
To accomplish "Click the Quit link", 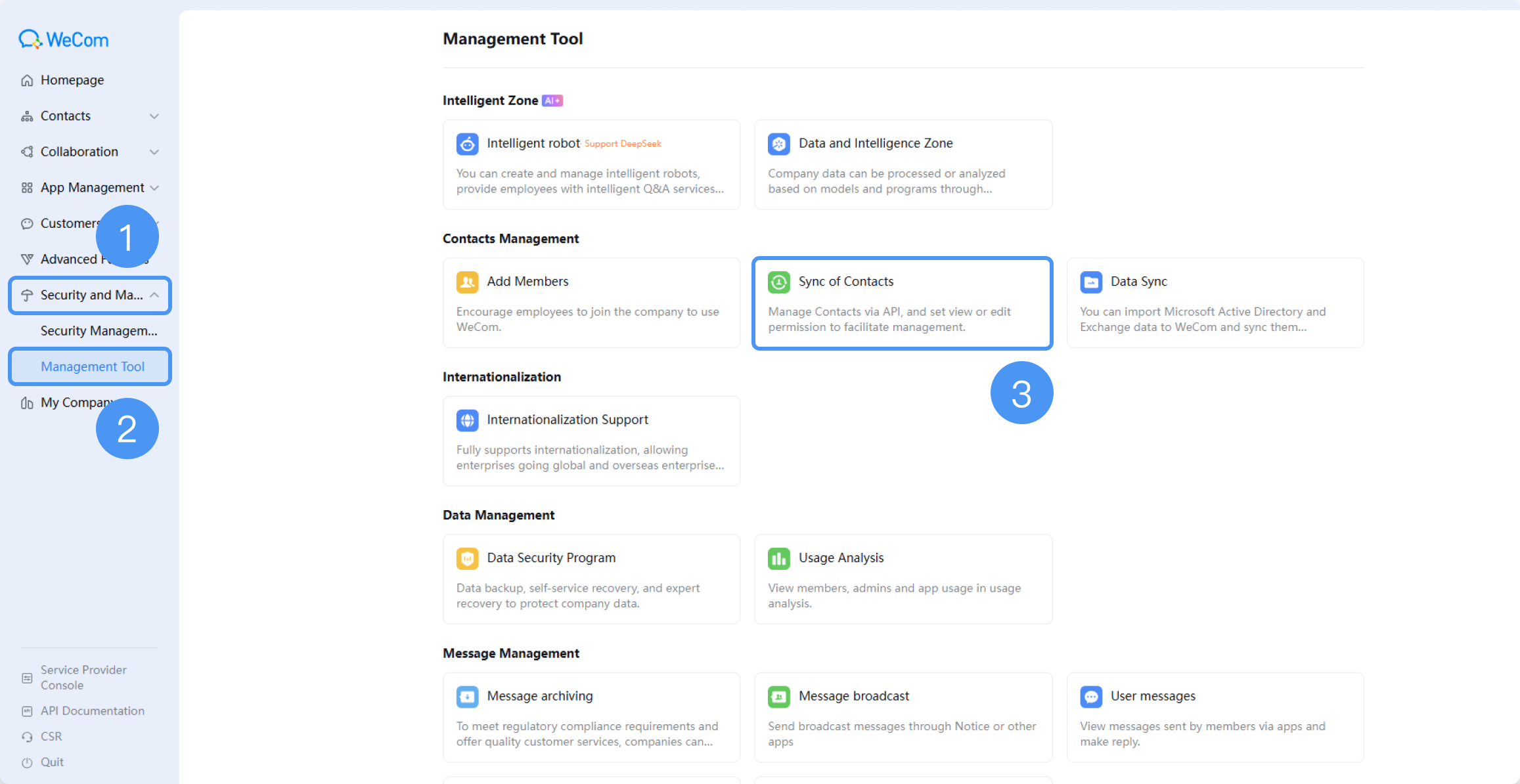I will (52, 762).
